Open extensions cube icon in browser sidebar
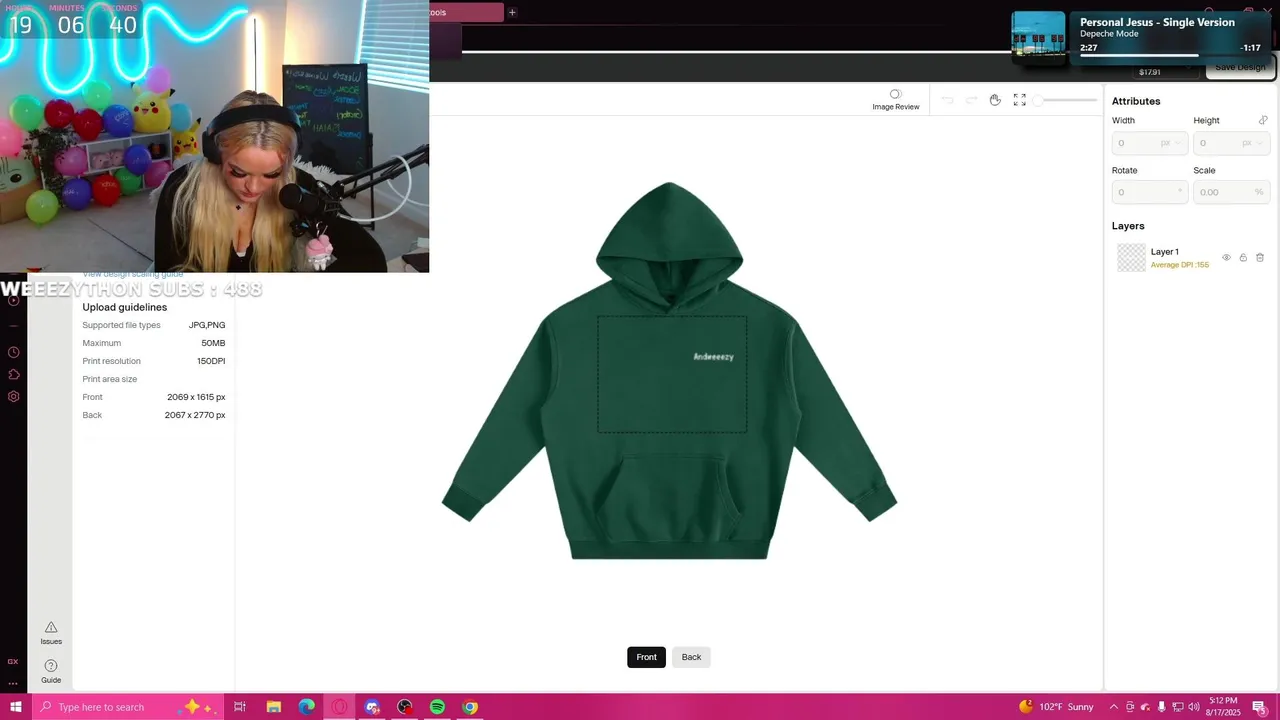 13,374
